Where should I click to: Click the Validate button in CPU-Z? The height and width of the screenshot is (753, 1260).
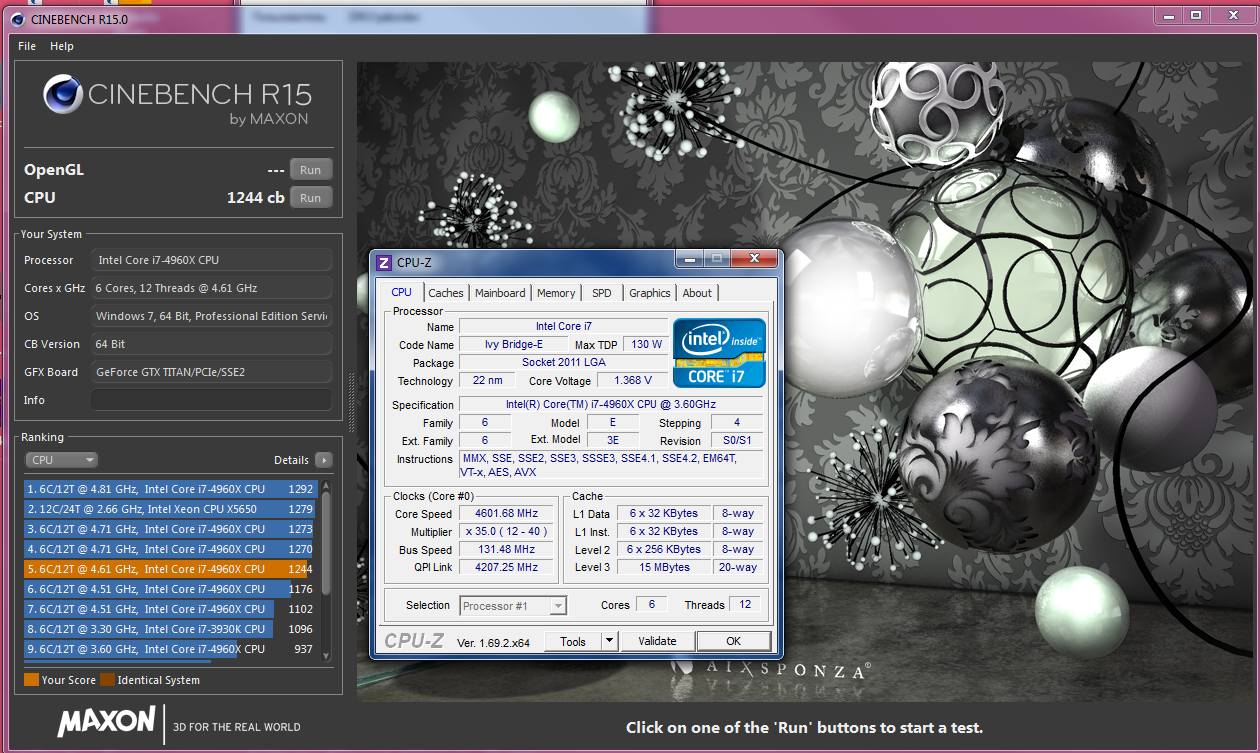pyautogui.click(x=657, y=641)
